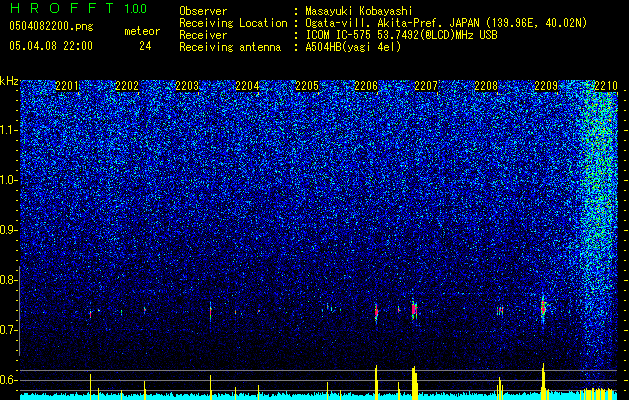This screenshot has height=400, width=629.
Task: Click the 2203 time marker
Action: [187, 86]
